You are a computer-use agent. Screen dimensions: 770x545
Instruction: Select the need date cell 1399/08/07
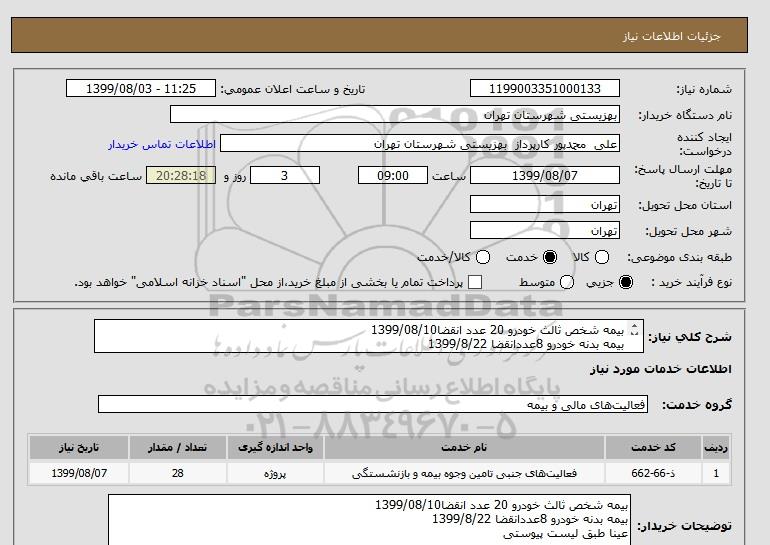[x=79, y=473]
